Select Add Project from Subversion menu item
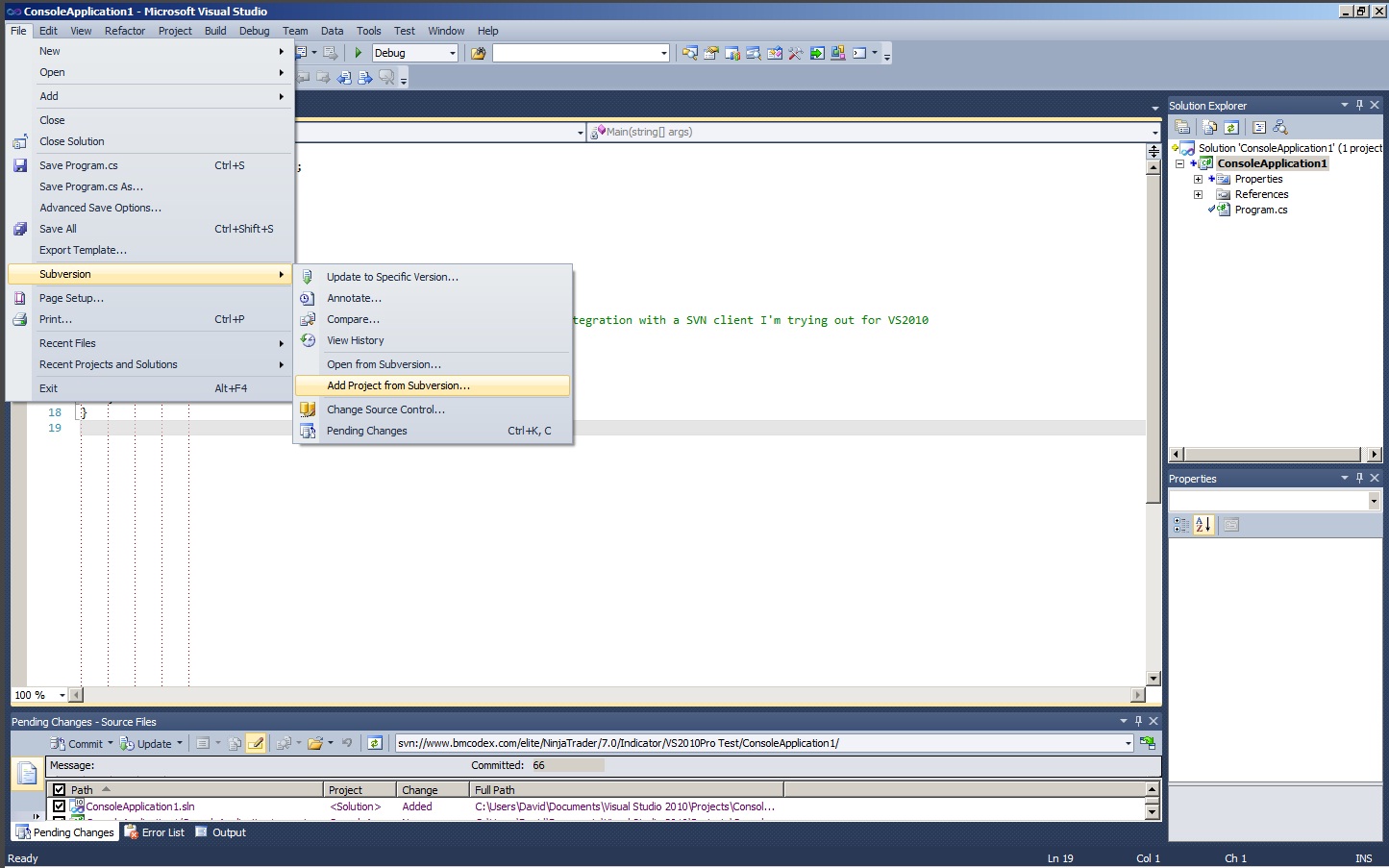This screenshot has height=868, width=1389. (433, 385)
